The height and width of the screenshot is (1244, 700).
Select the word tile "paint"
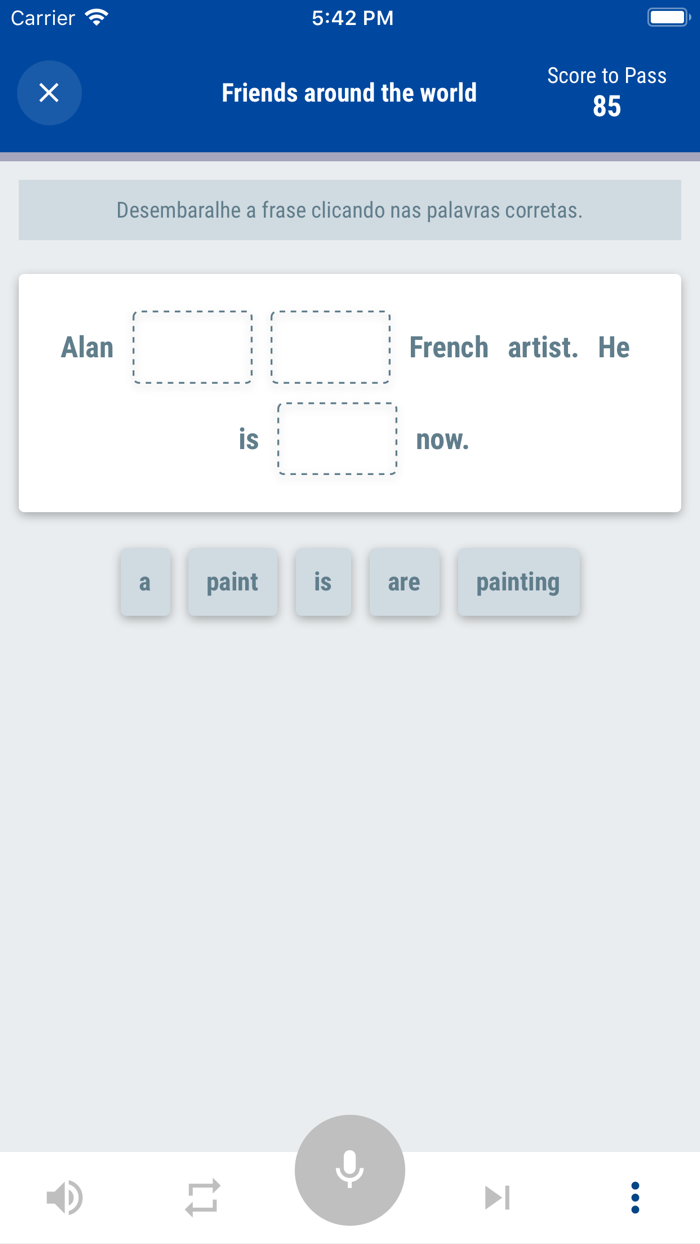click(232, 582)
